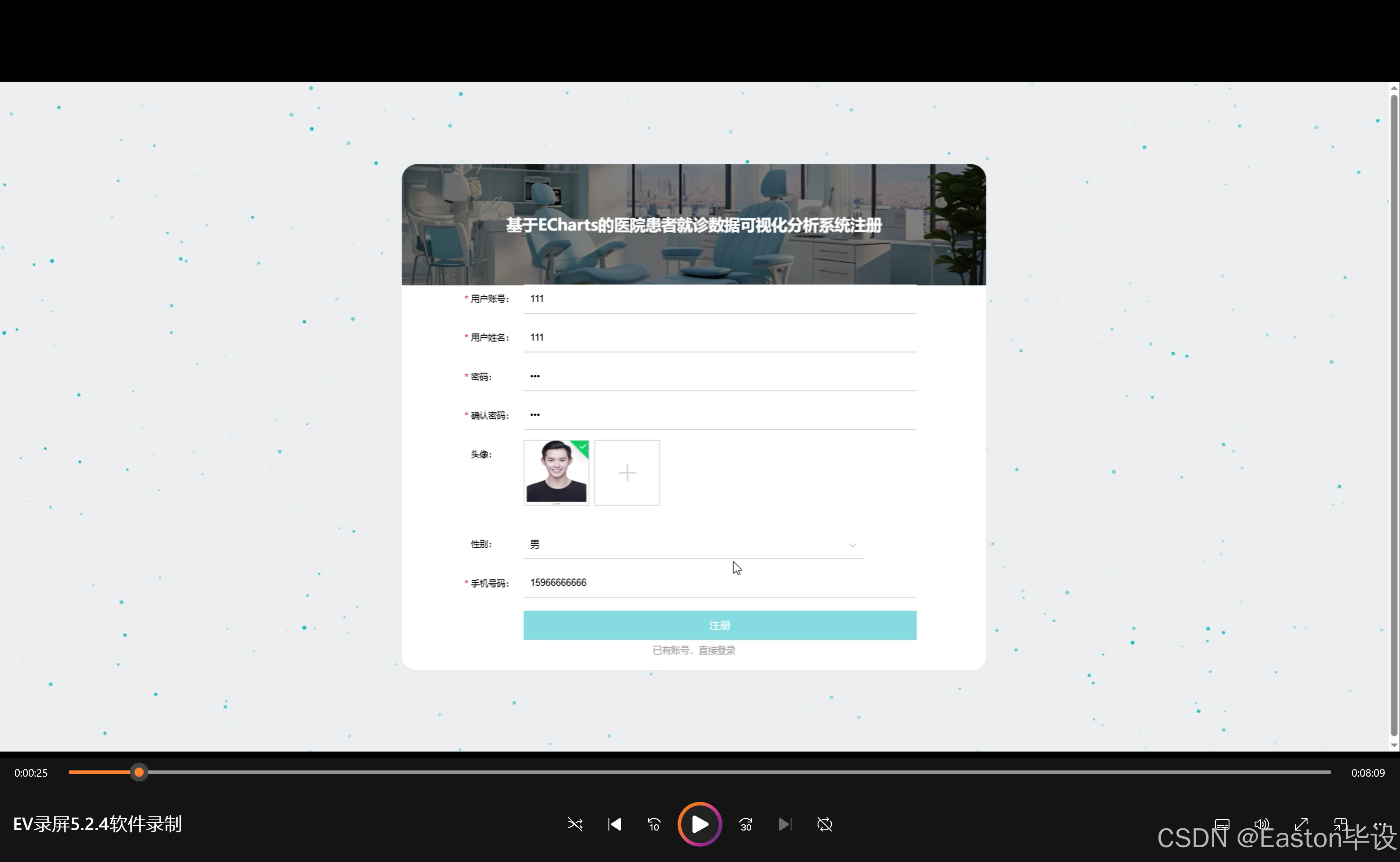Follow the 已有账号，直接登录 link
The image size is (1400, 862).
coord(693,650)
